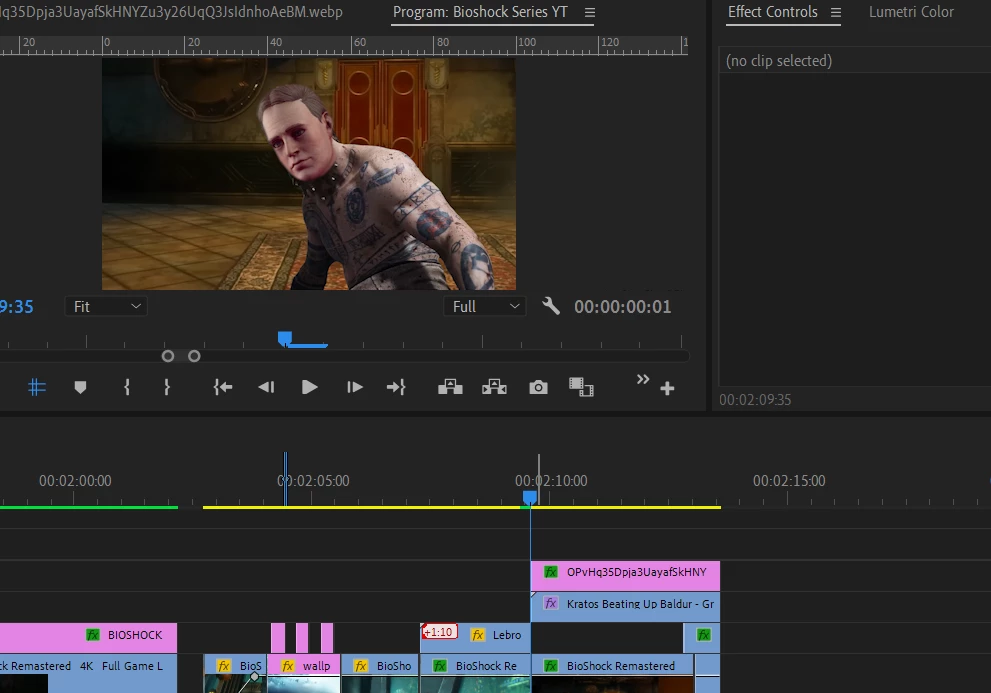Viewport: 991px width, 693px height.
Task: Click the timeline playhead at 00:02:10:00
Action: pos(530,498)
